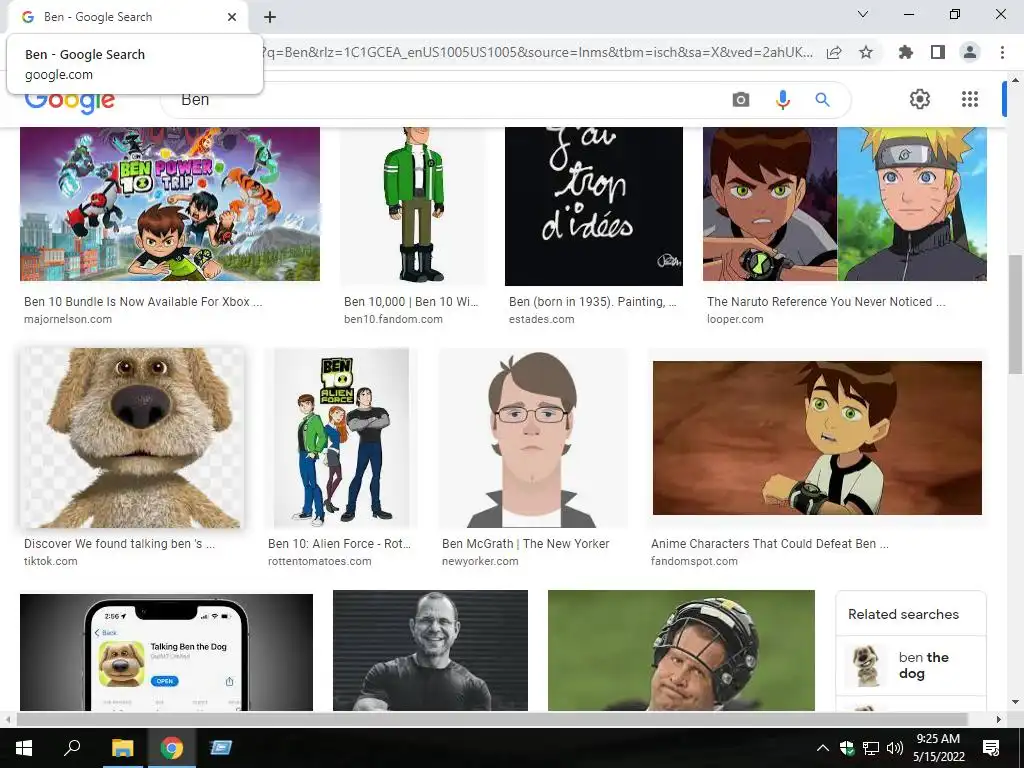
Task: Open Windows Security shield tray icon
Action: [x=847, y=748]
